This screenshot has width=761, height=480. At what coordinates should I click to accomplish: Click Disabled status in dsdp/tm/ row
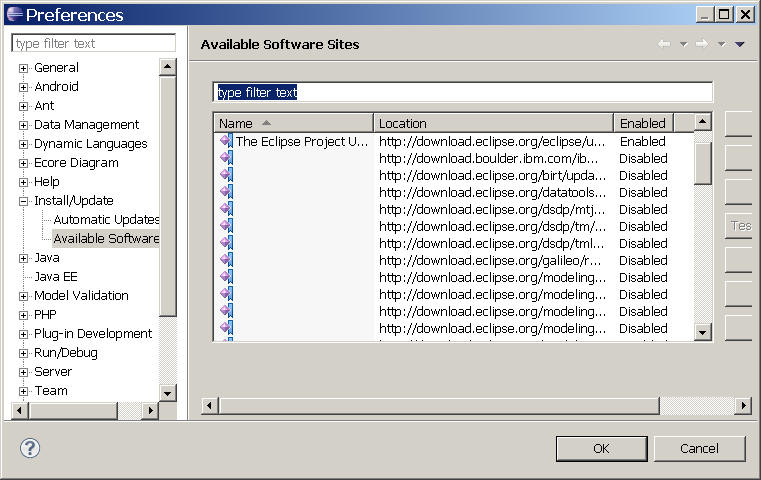coord(643,226)
